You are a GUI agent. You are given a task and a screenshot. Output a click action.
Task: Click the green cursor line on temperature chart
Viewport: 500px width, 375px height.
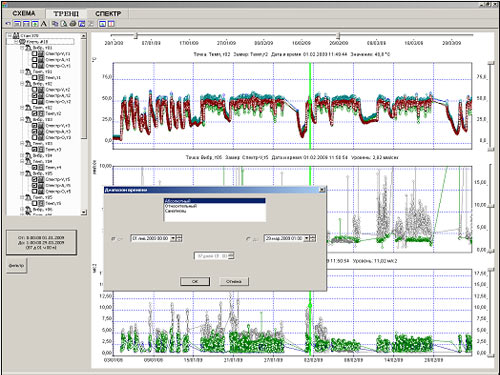click(310, 106)
